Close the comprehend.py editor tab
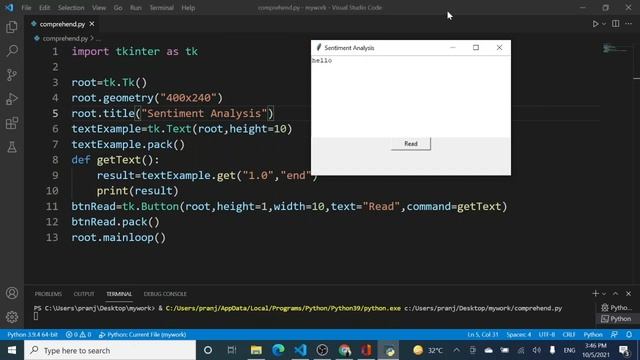 [92, 24]
